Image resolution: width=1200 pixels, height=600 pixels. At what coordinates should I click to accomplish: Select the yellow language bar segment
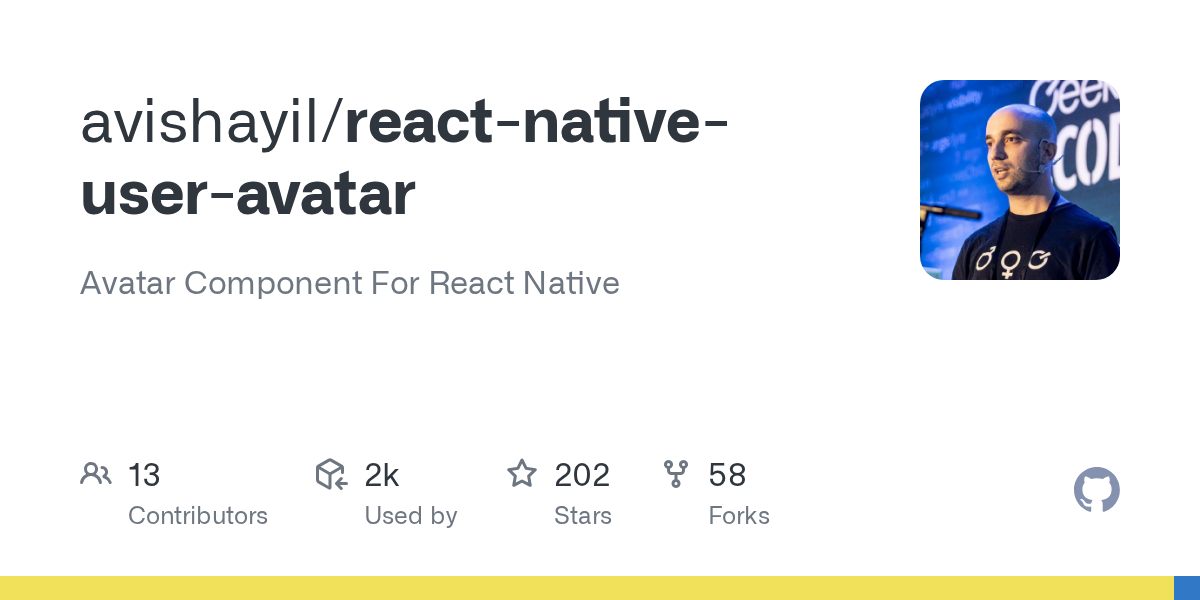(586, 588)
